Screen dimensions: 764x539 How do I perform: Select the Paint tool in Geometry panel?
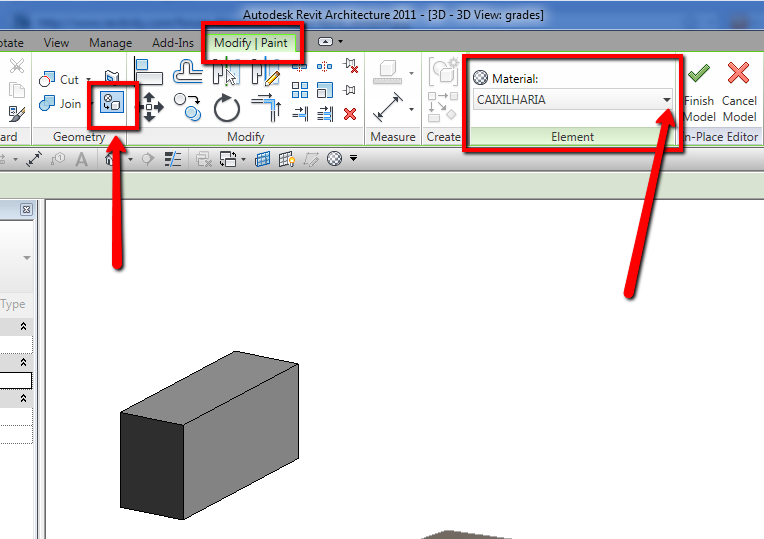pyautogui.click(x=112, y=102)
